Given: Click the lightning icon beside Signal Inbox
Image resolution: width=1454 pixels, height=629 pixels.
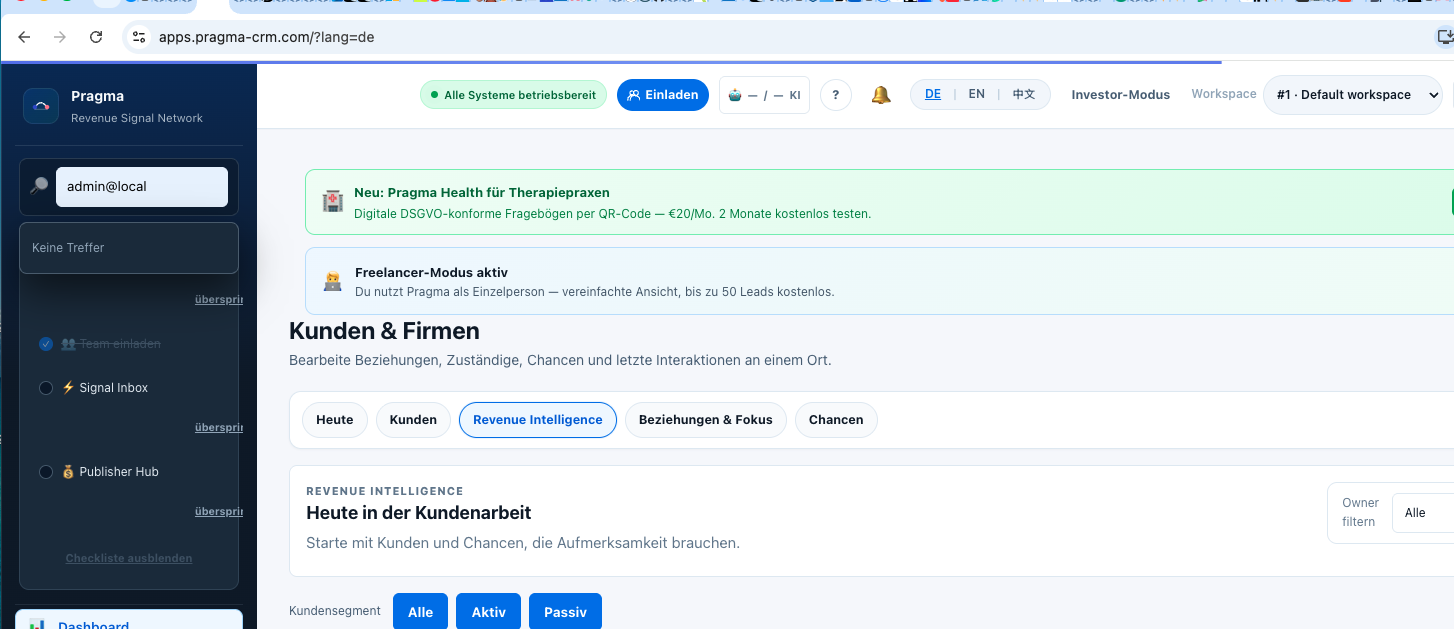Looking at the screenshot, I should click(69, 388).
